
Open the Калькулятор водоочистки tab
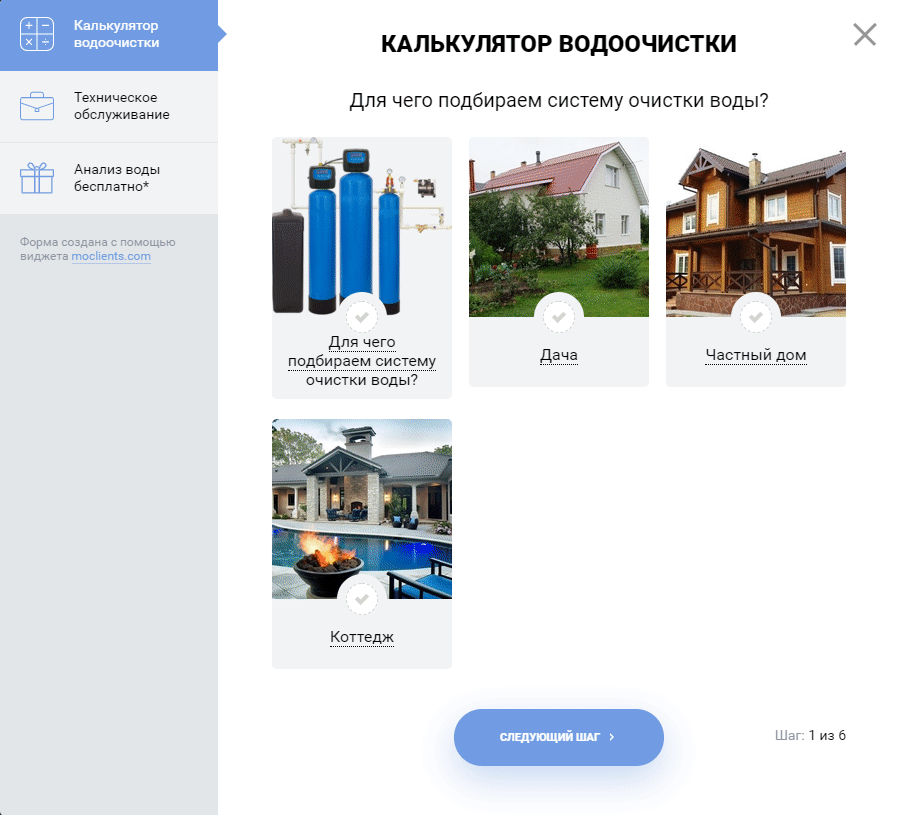pyautogui.click(x=116, y=34)
